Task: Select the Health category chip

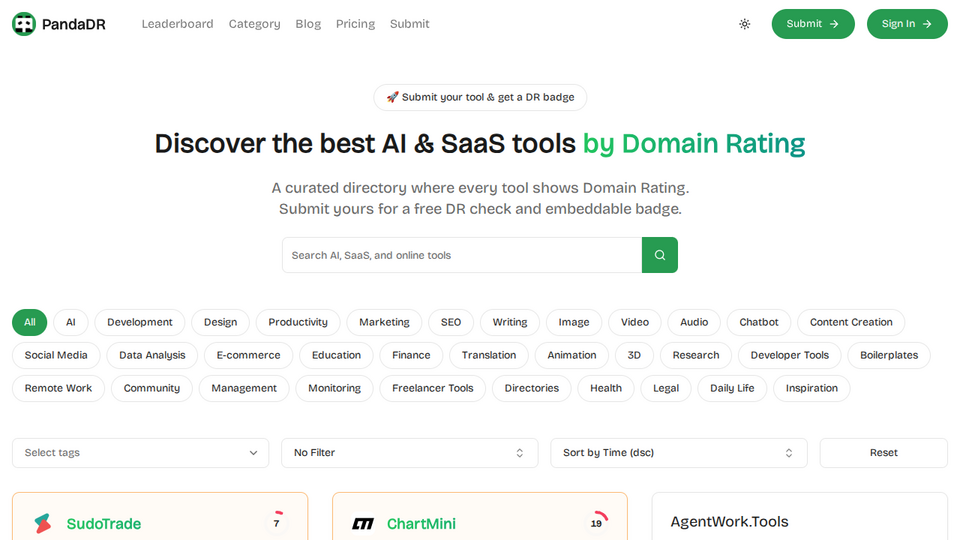Action: coord(606,388)
